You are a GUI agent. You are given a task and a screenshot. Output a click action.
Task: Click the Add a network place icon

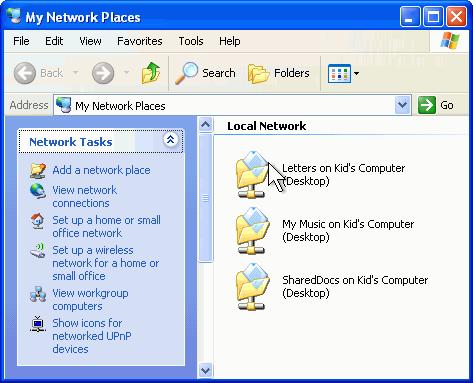(x=38, y=170)
